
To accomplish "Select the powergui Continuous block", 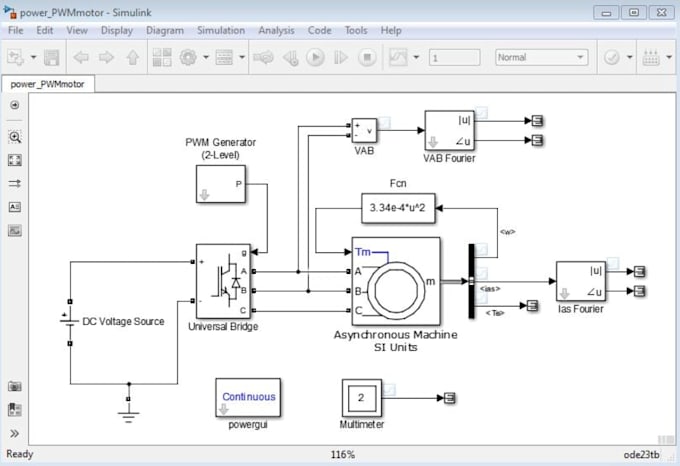I will tap(248, 398).
